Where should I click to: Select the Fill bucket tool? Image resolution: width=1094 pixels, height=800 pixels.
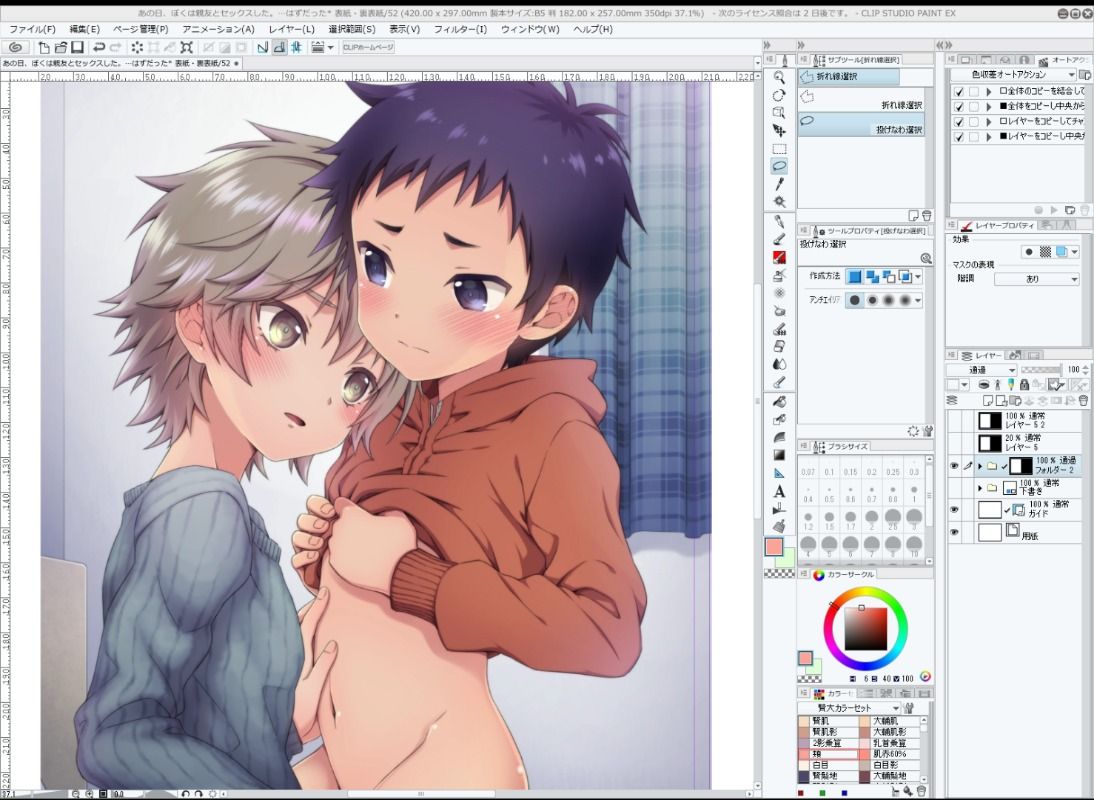(x=779, y=402)
